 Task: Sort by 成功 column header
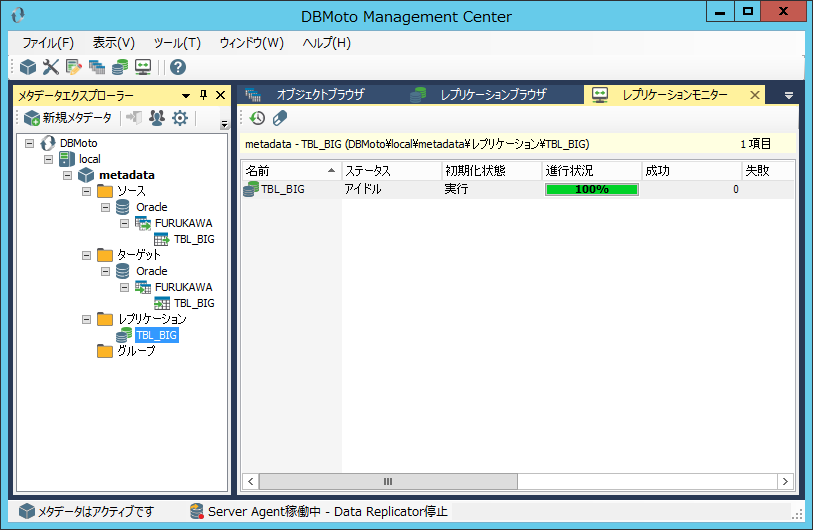pyautogui.click(x=692, y=171)
